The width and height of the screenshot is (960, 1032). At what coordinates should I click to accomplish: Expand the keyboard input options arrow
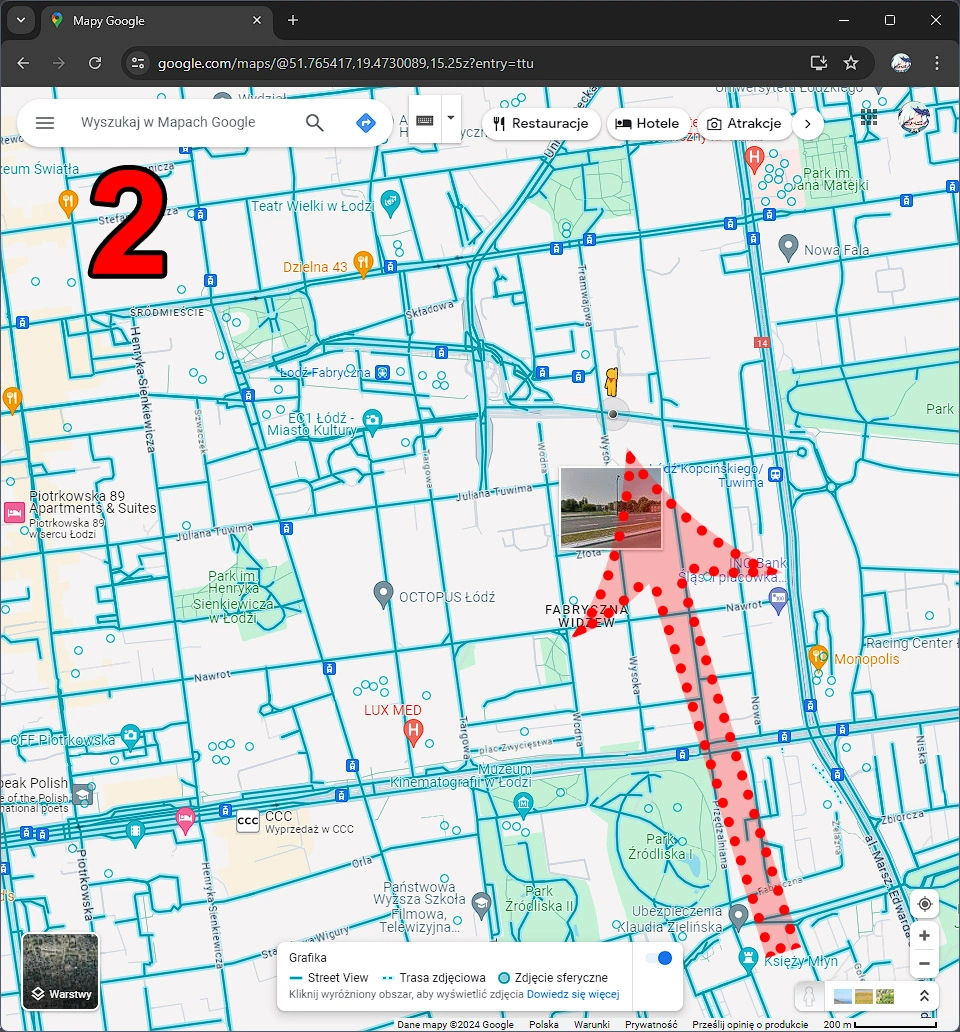click(451, 118)
